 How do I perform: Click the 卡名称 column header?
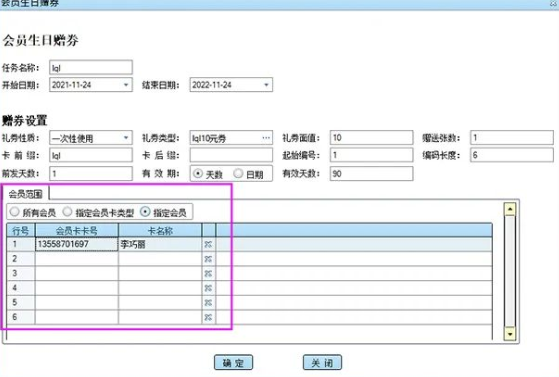click(160, 230)
